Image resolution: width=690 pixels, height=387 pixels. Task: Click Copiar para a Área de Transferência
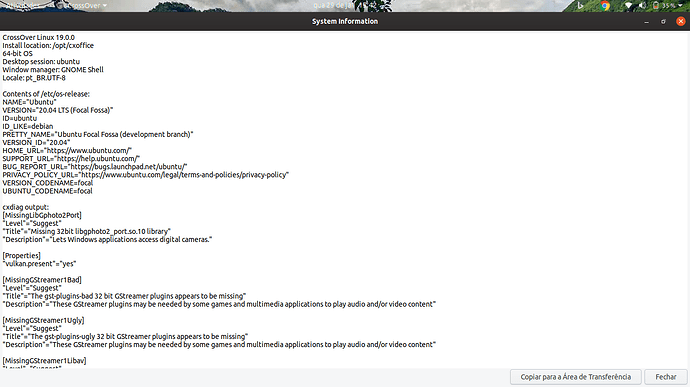[x=576, y=377]
